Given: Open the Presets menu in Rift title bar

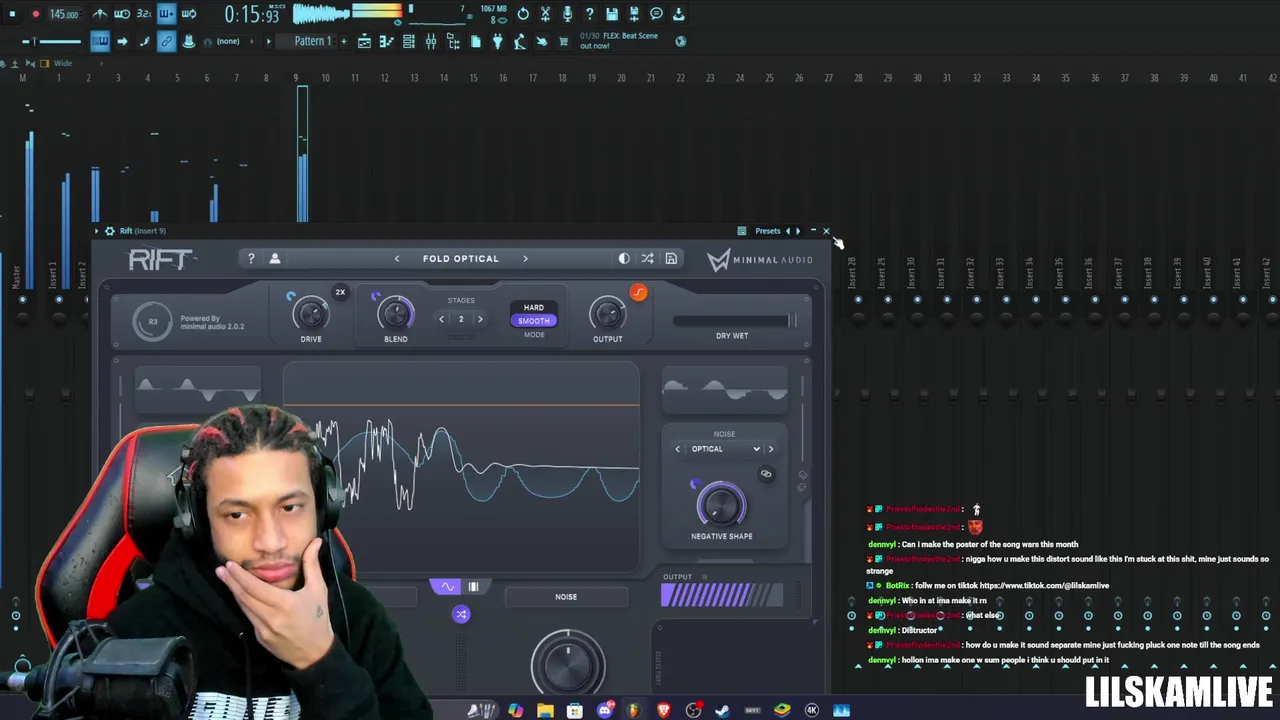Looking at the screenshot, I should click(x=768, y=231).
